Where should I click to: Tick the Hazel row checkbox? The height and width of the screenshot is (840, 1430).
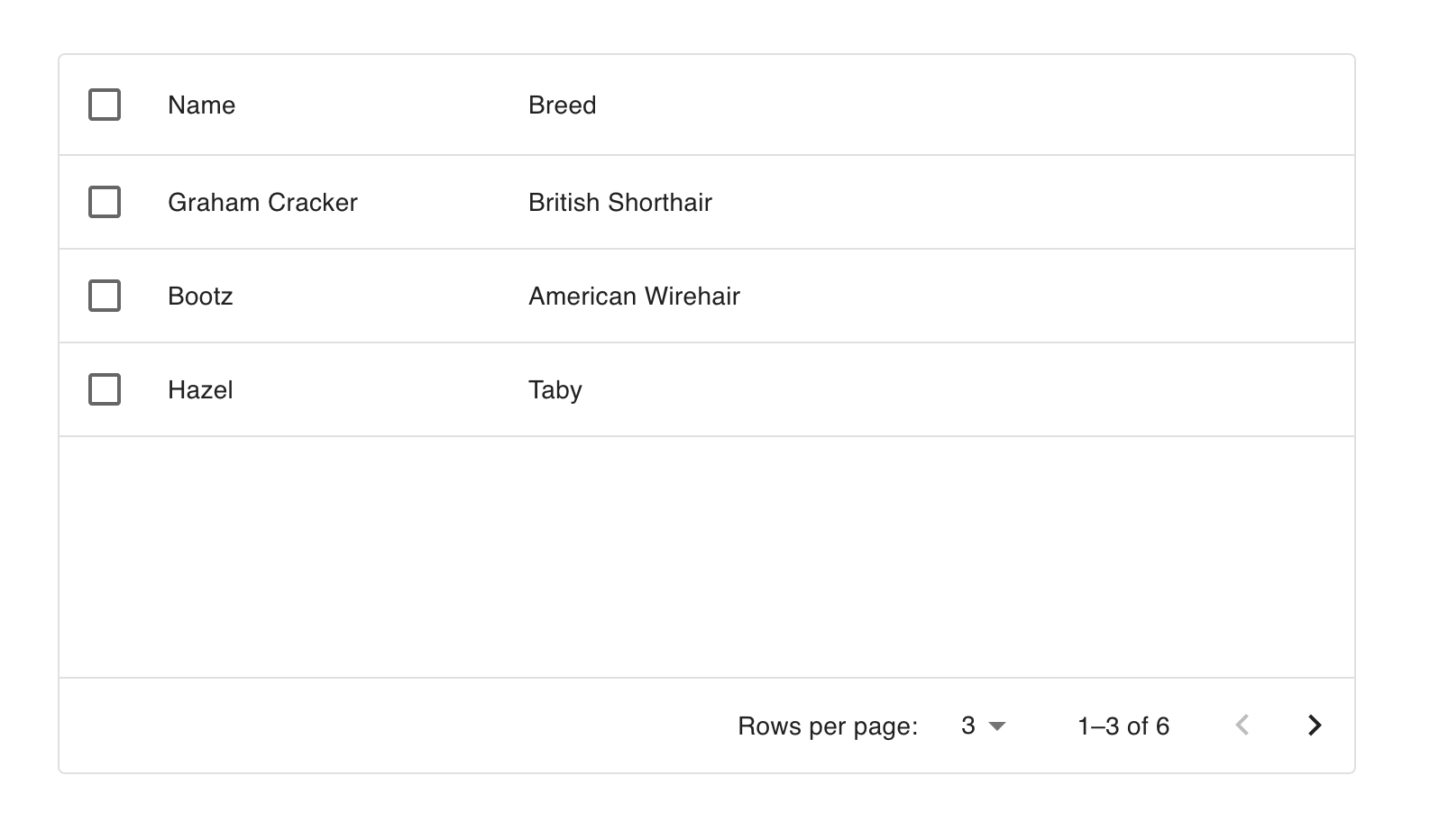pos(105,389)
